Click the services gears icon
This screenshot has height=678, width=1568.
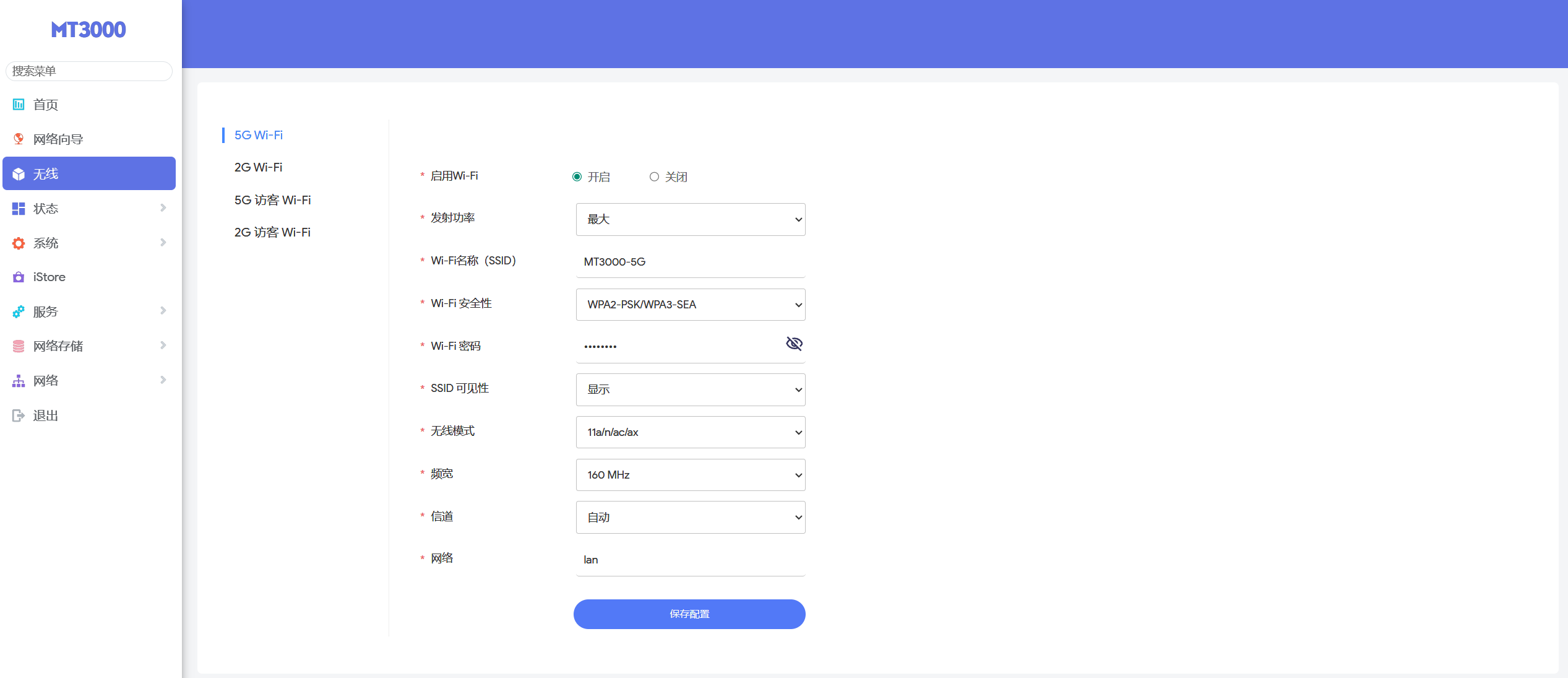tap(19, 311)
